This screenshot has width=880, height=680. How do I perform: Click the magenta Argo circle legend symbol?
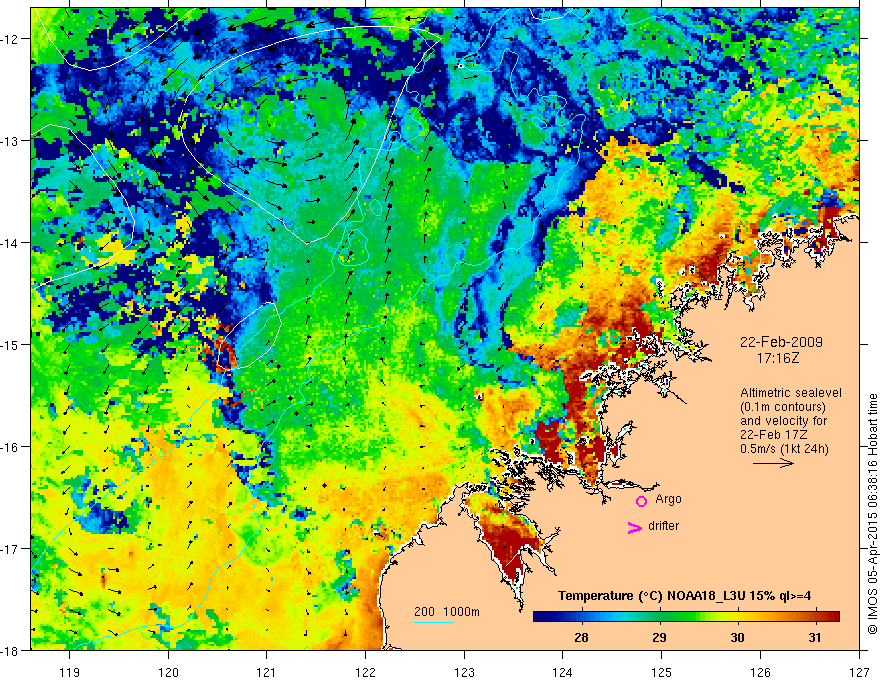click(641, 500)
